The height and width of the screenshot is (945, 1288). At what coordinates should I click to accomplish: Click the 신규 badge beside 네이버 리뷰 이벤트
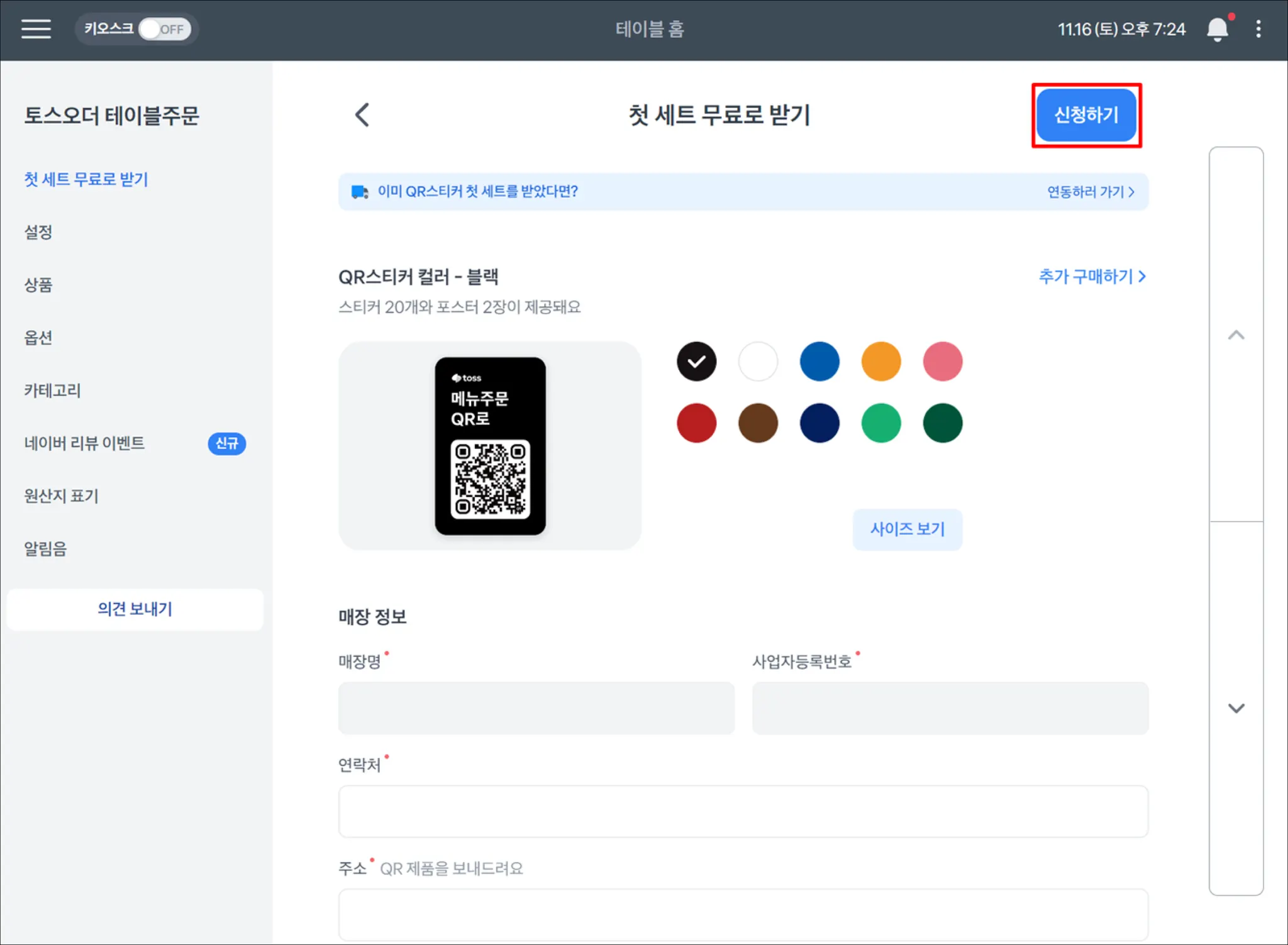[226, 443]
